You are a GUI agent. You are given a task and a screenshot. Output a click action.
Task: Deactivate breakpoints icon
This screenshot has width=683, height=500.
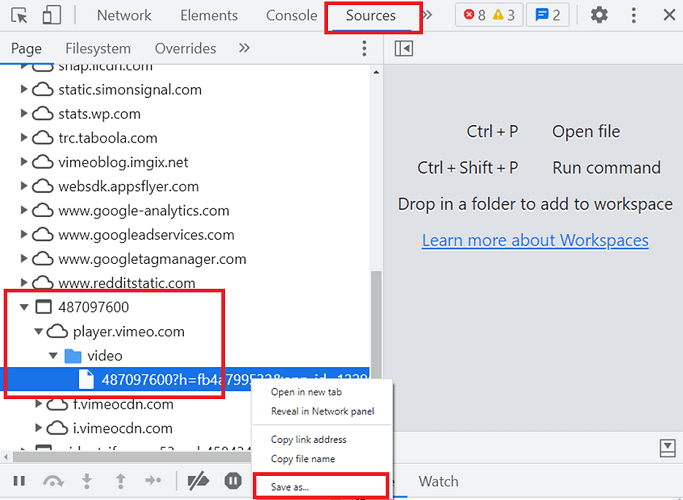[x=198, y=481]
